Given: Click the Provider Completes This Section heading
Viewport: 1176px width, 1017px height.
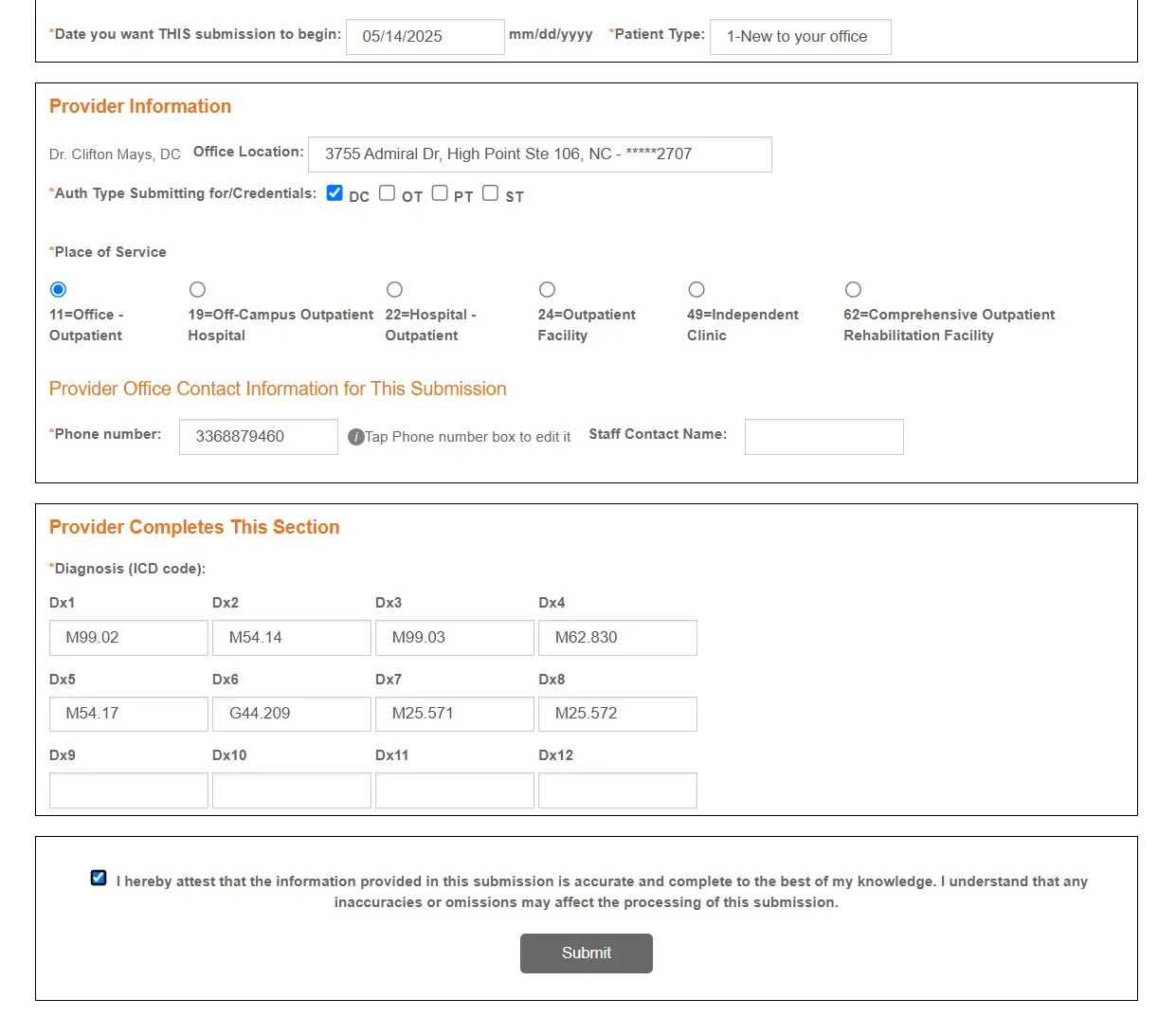Looking at the screenshot, I should (x=194, y=527).
